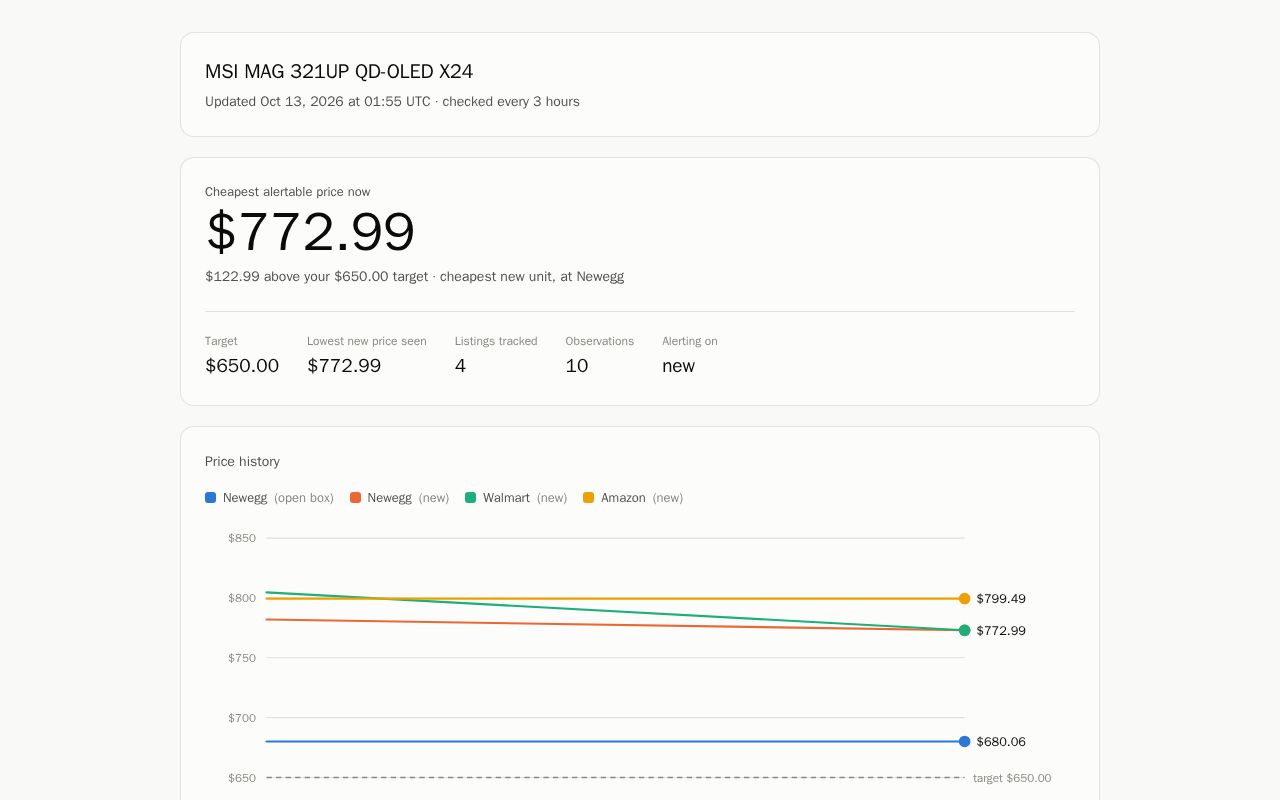Click the blue Newegg open box legend swatch

pos(210,498)
